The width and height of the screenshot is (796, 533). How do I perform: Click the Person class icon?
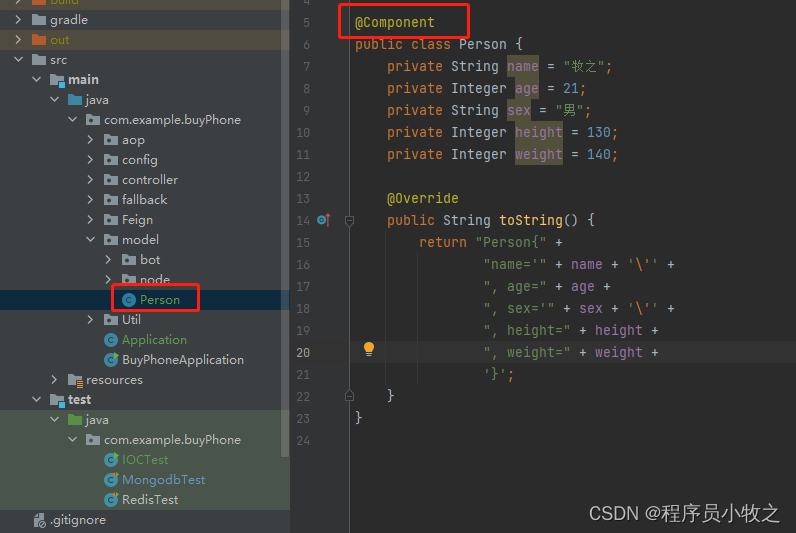[x=129, y=300]
